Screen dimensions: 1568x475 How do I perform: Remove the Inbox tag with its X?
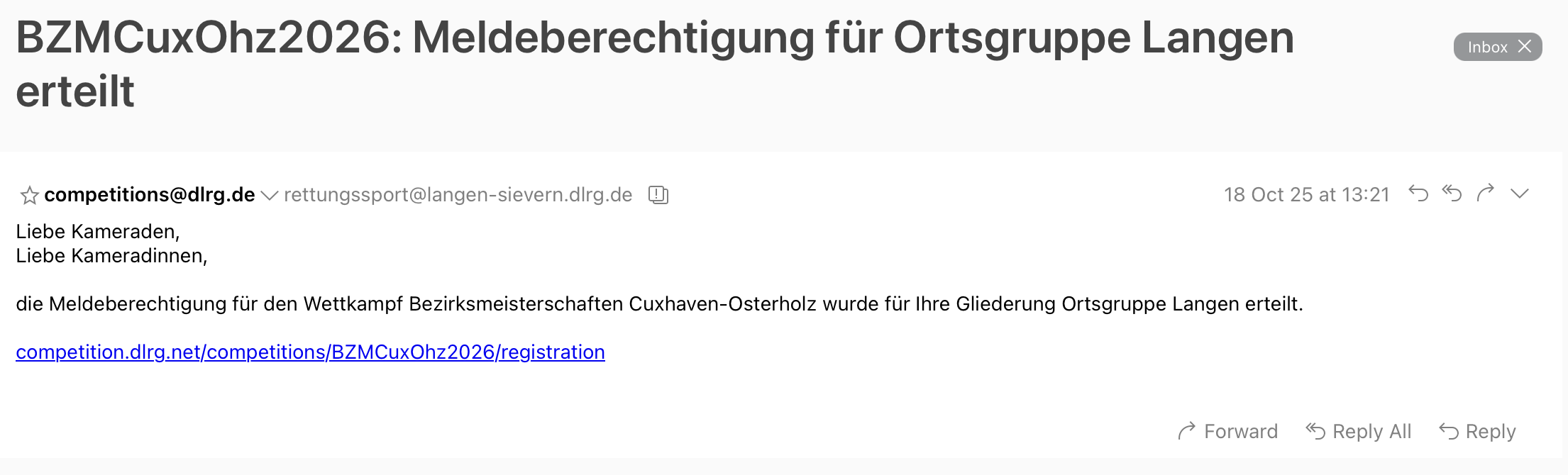[x=1524, y=47]
